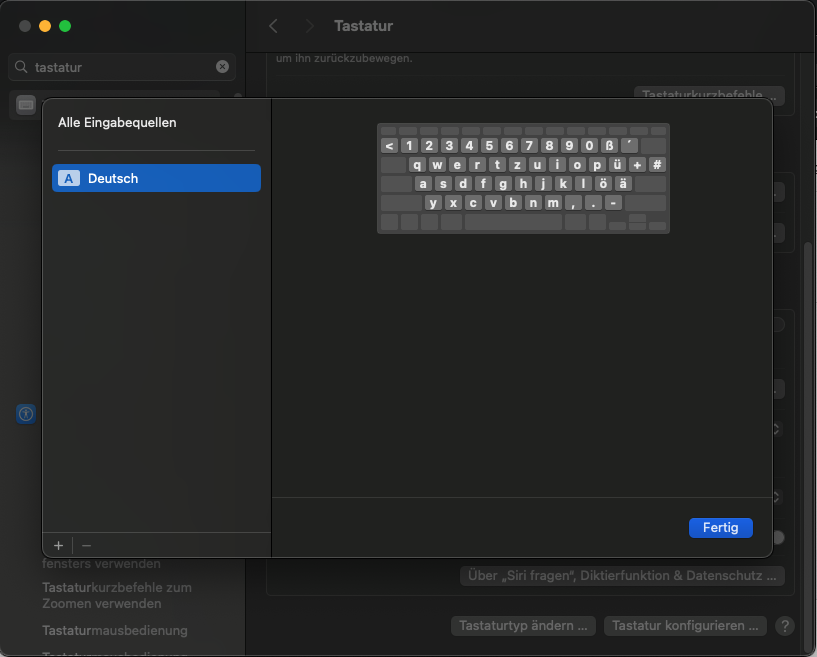Open help with the question mark button

pyautogui.click(x=785, y=626)
